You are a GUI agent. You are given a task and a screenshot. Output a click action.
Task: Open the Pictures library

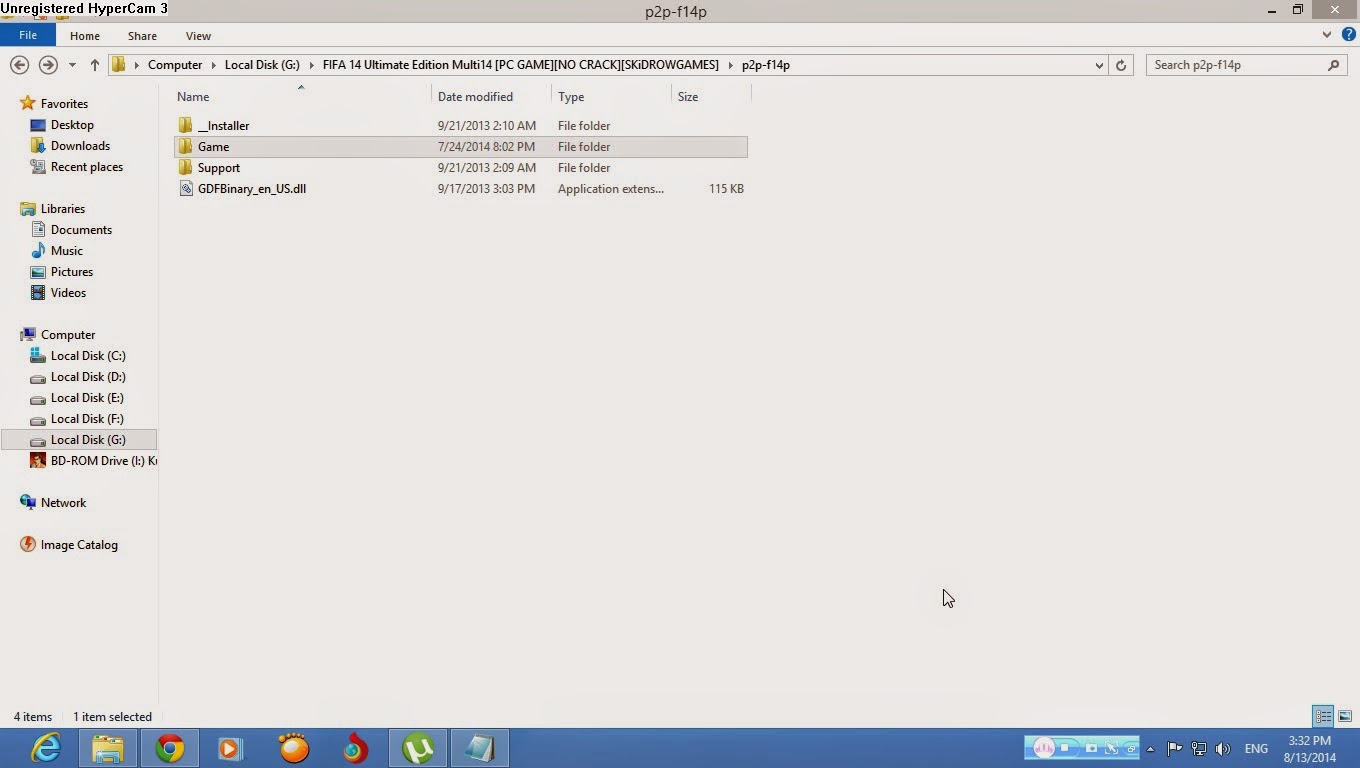tap(72, 272)
